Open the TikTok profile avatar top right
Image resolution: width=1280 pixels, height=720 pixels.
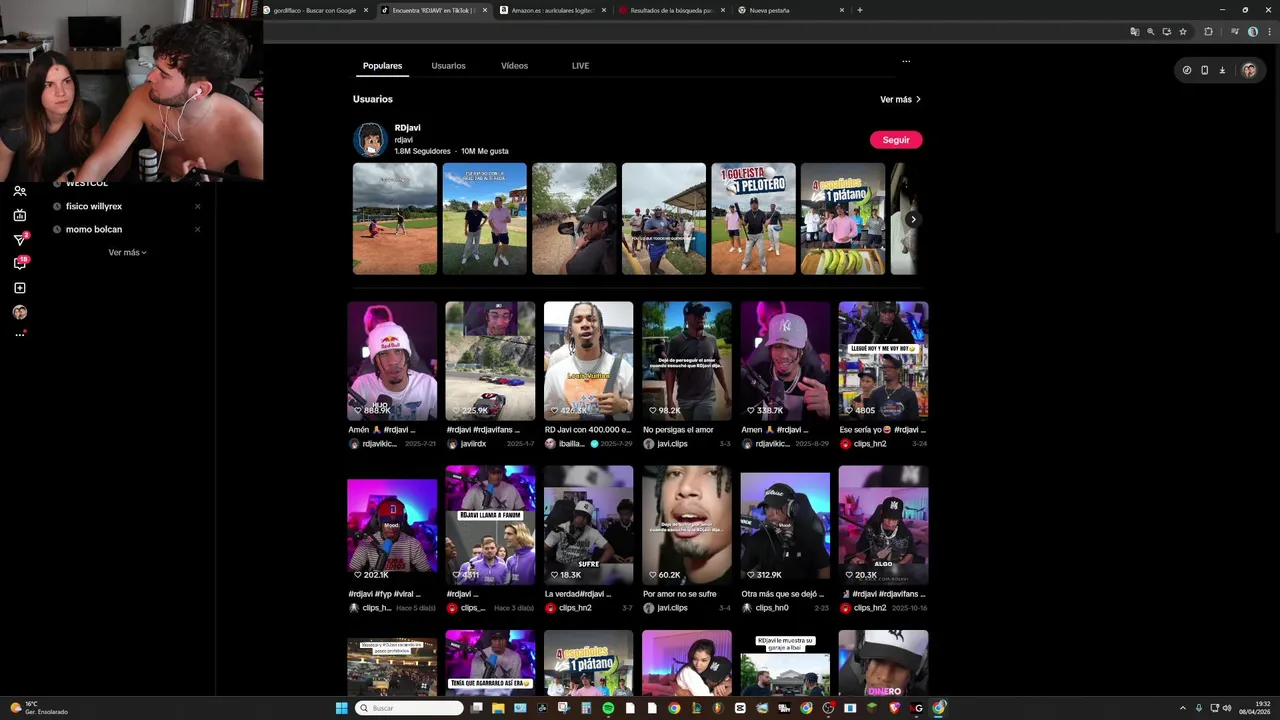click(1249, 70)
